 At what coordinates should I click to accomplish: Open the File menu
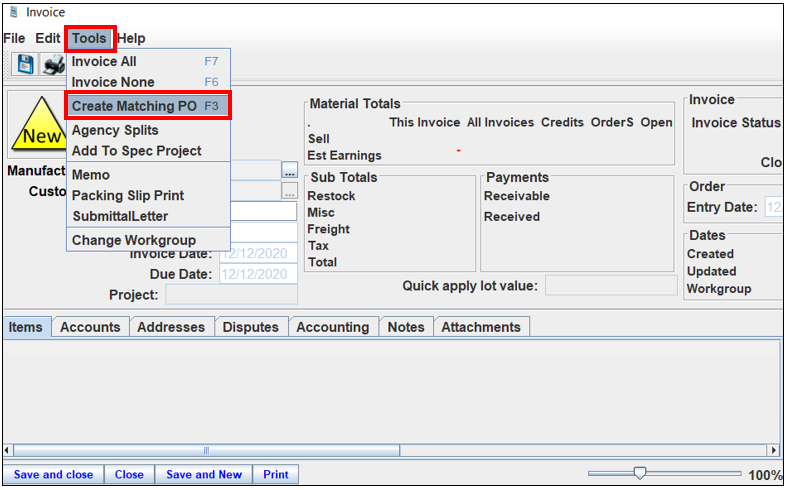click(x=14, y=38)
